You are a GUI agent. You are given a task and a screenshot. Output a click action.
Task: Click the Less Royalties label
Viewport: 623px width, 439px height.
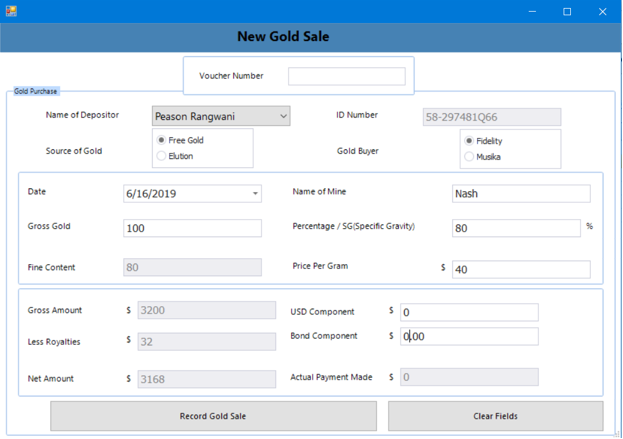(54, 342)
